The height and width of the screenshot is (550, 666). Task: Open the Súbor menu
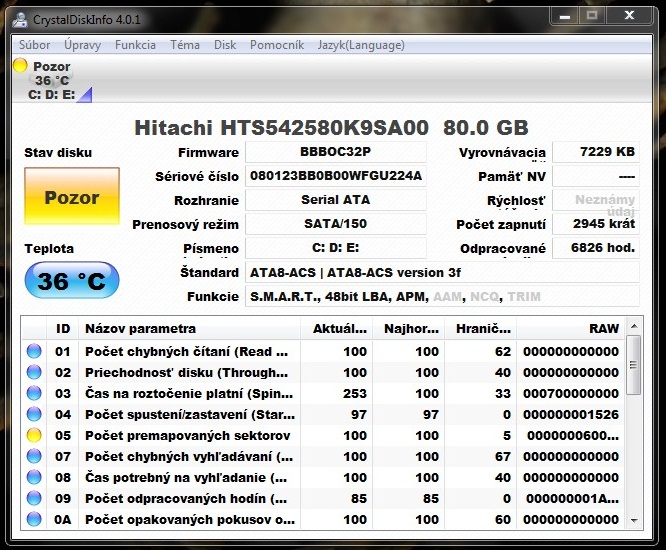click(x=35, y=45)
